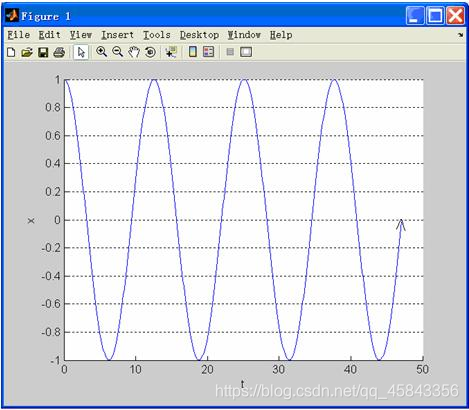Open the Window menu

tap(244, 35)
